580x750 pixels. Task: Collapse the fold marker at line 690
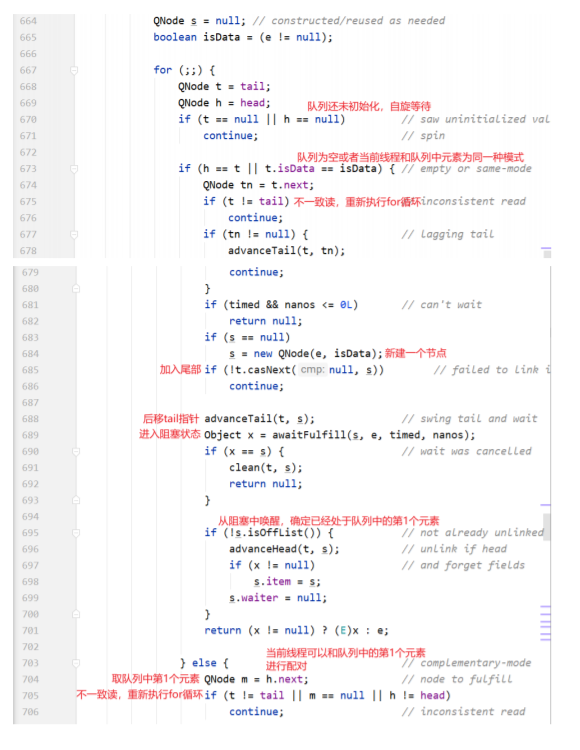point(76,452)
